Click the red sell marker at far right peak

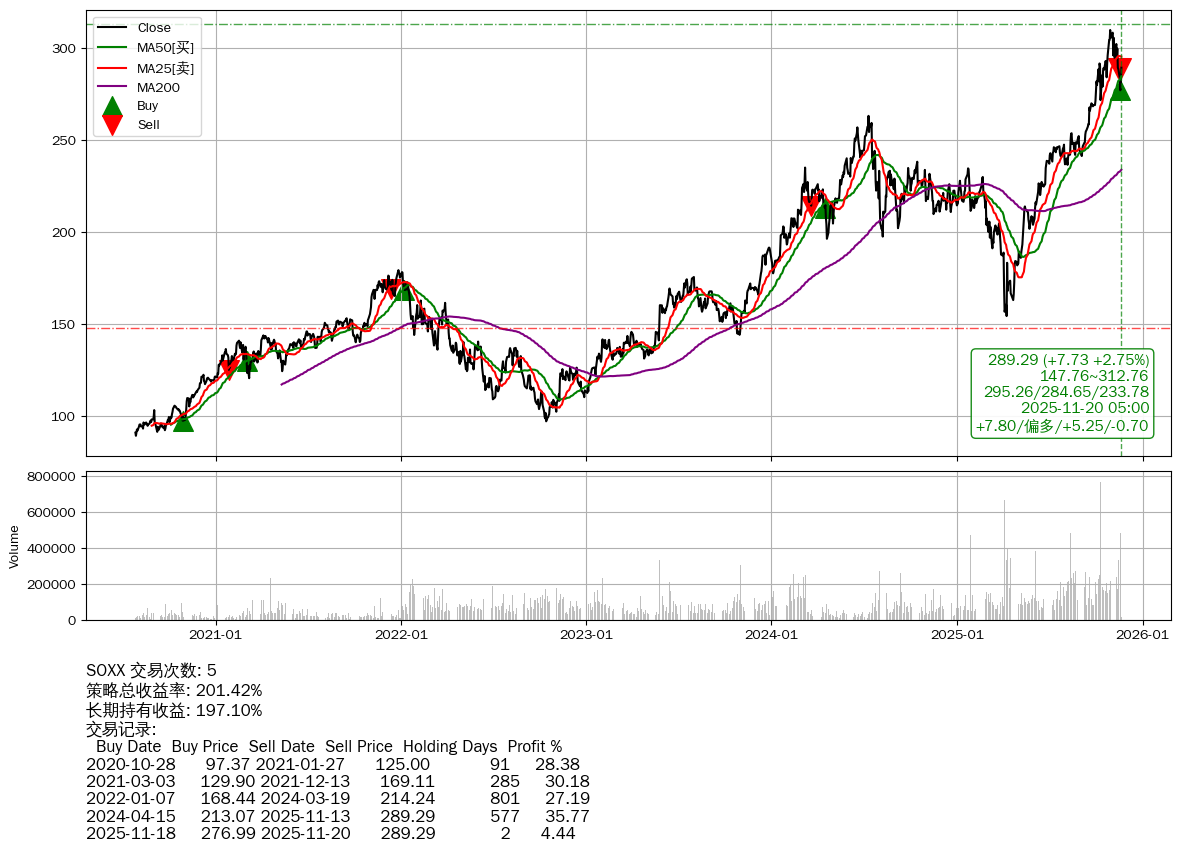point(1120,68)
